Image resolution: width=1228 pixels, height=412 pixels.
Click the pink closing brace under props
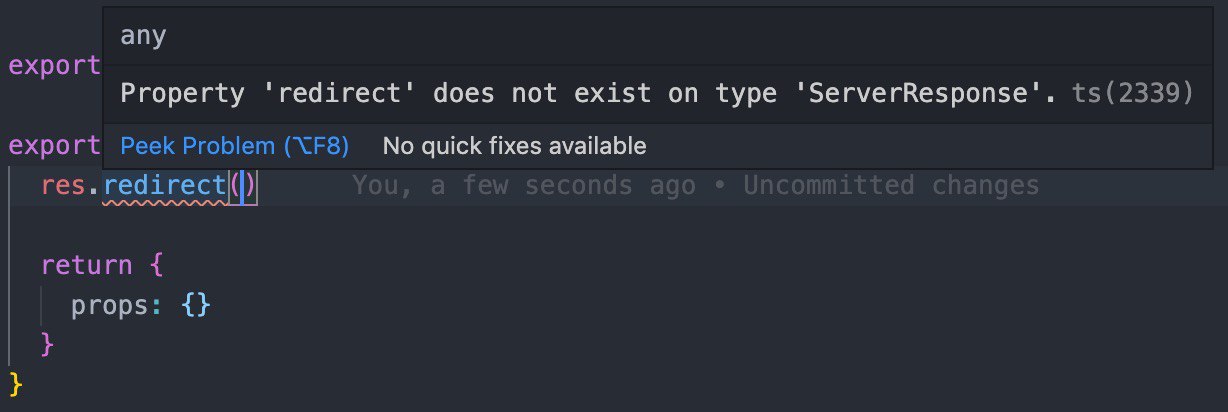[x=47, y=345]
